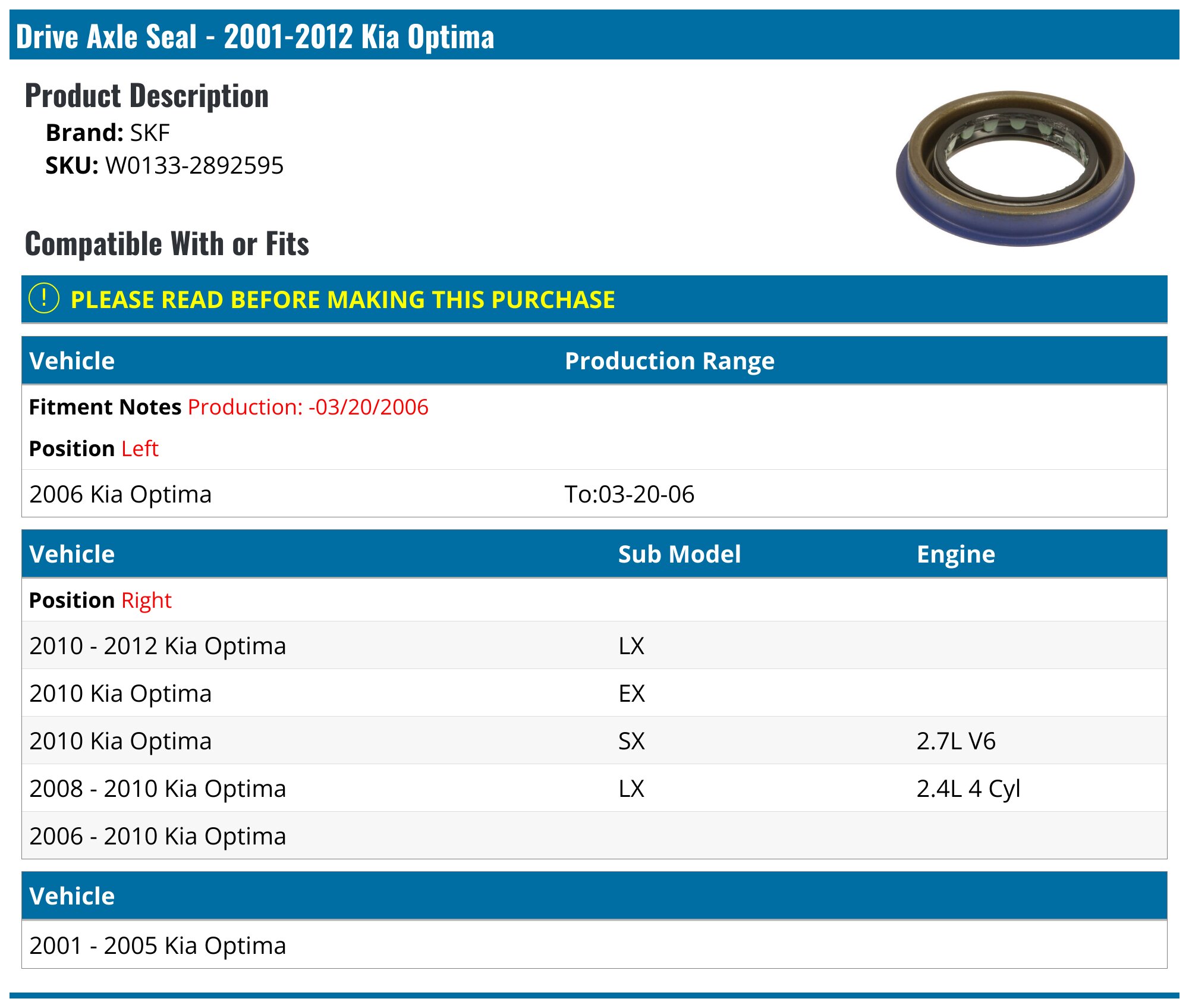Click the 2.4L 4 Cyl engine cell
The image size is (1189, 1008).
click(968, 789)
